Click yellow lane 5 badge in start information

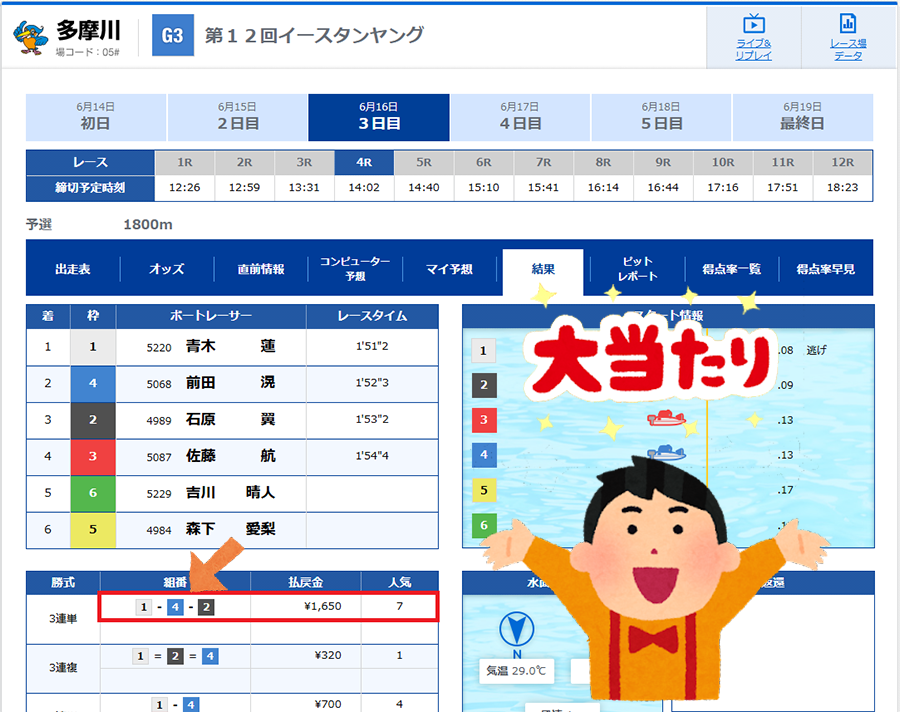coord(483,490)
